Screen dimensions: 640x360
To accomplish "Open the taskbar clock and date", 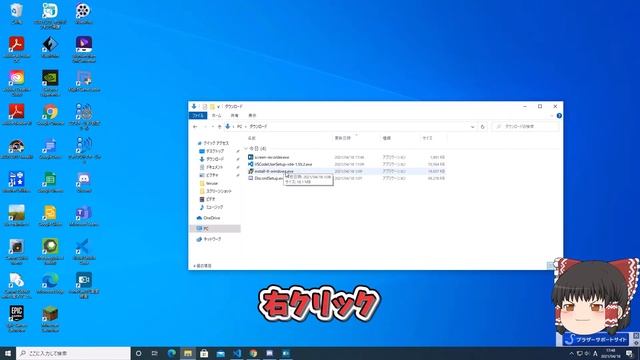I will click(611, 353).
